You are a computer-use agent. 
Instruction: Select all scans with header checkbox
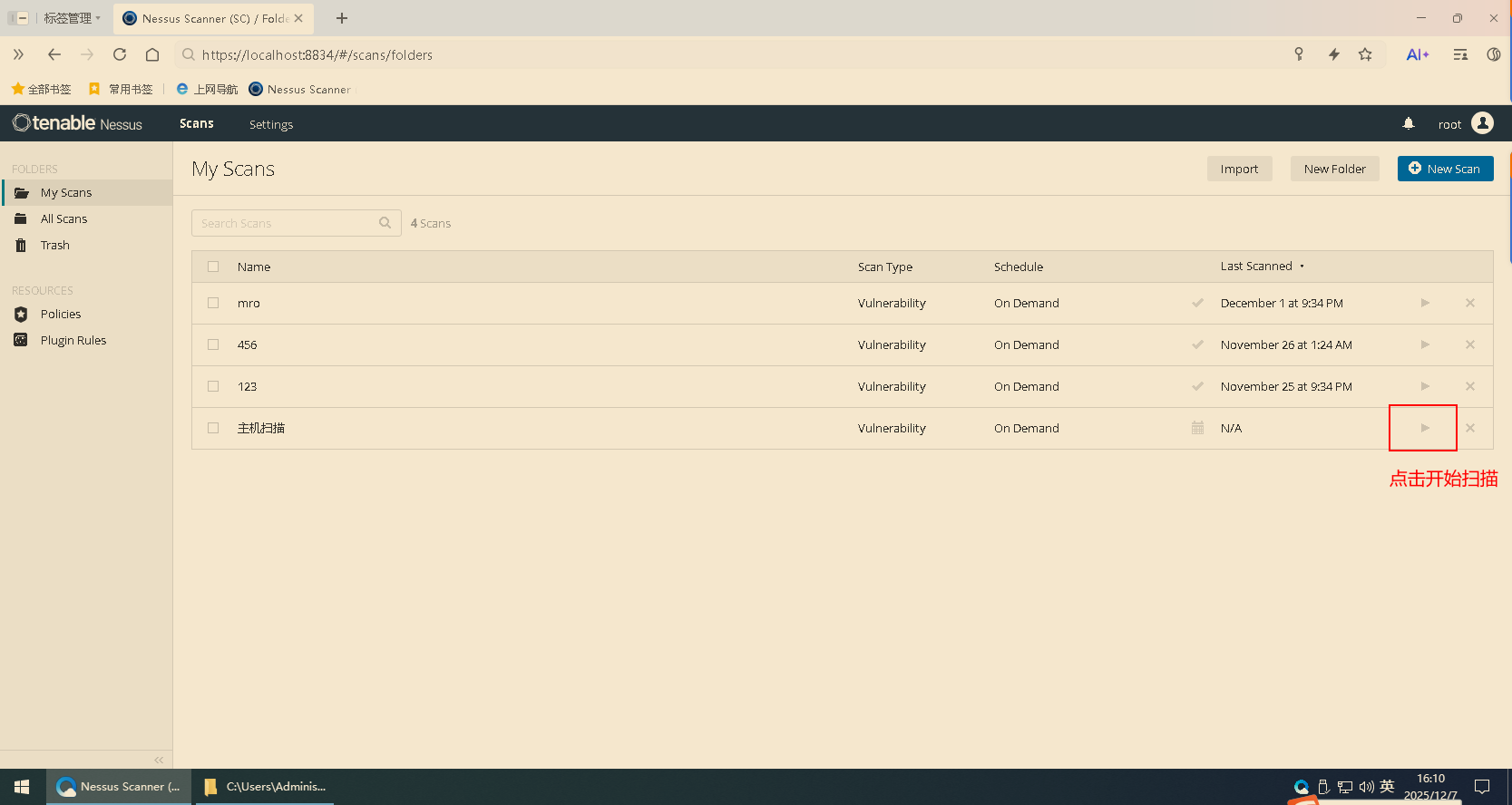213,267
